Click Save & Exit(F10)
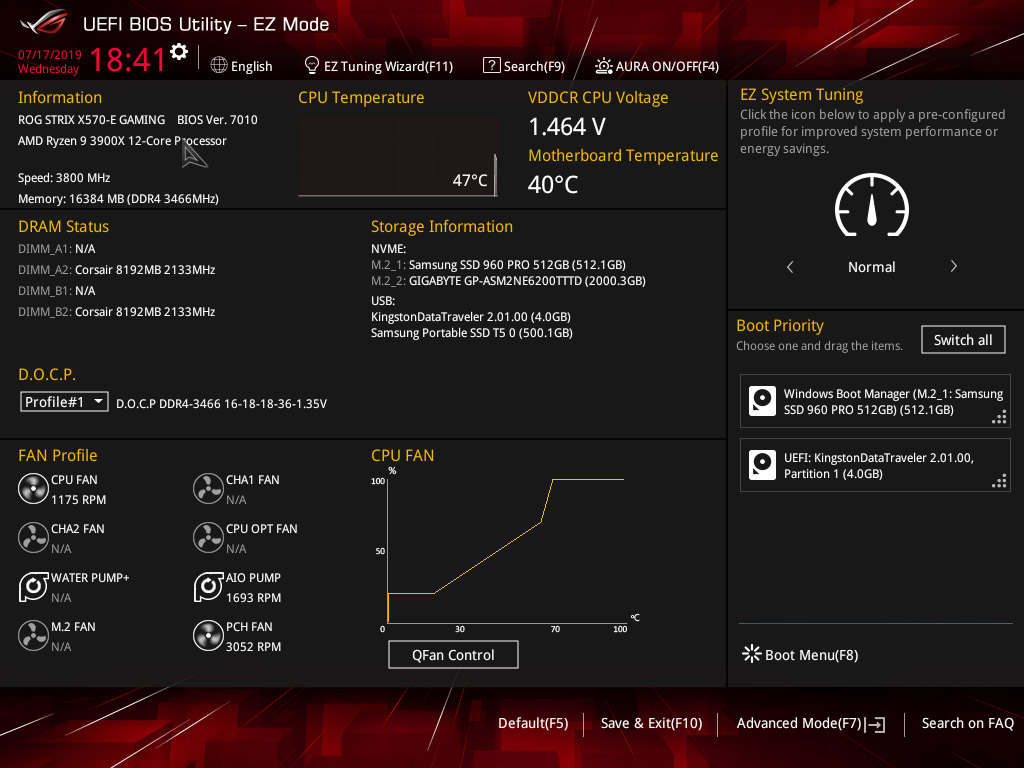The width and height of the screenshot is (1024, 768). [x=651, y=723]
